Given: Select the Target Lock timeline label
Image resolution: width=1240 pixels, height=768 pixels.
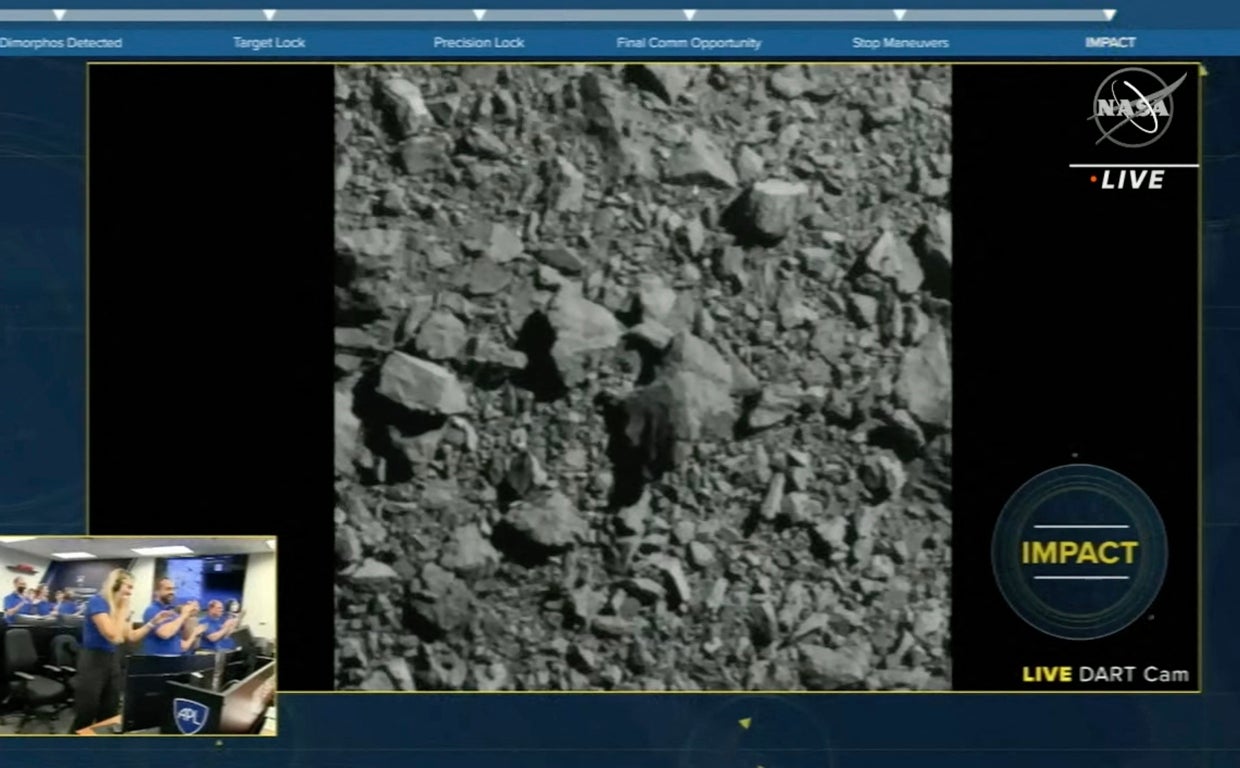Looking at the screenshot, I should point(269,43).
